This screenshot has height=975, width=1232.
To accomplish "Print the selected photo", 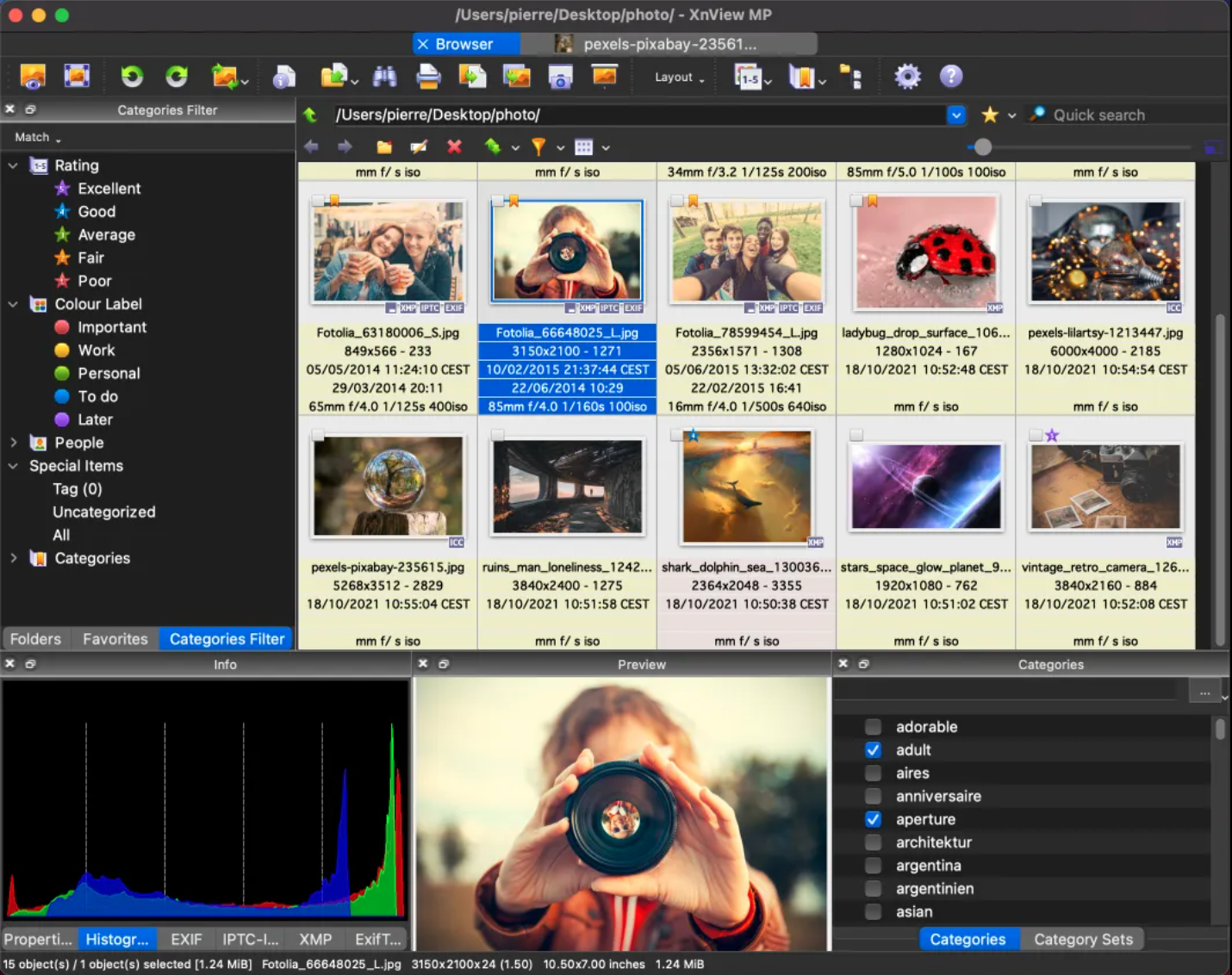I will point(428,76).
